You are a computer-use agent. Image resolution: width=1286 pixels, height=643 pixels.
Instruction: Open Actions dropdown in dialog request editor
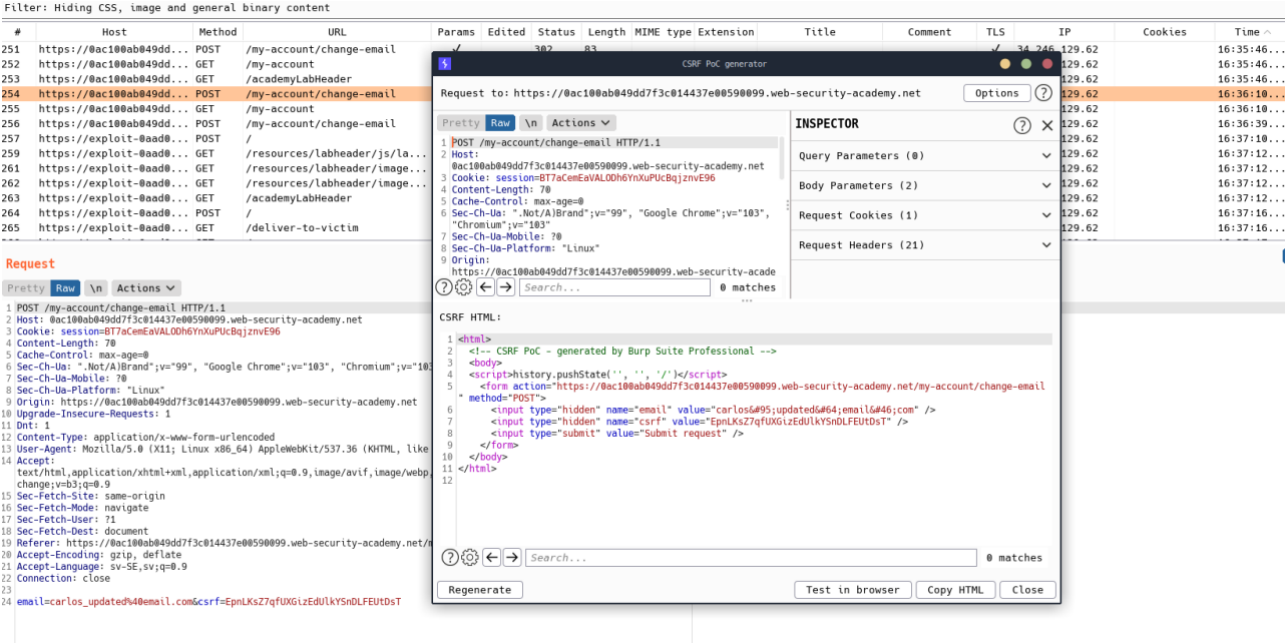[x=580, y=123]
